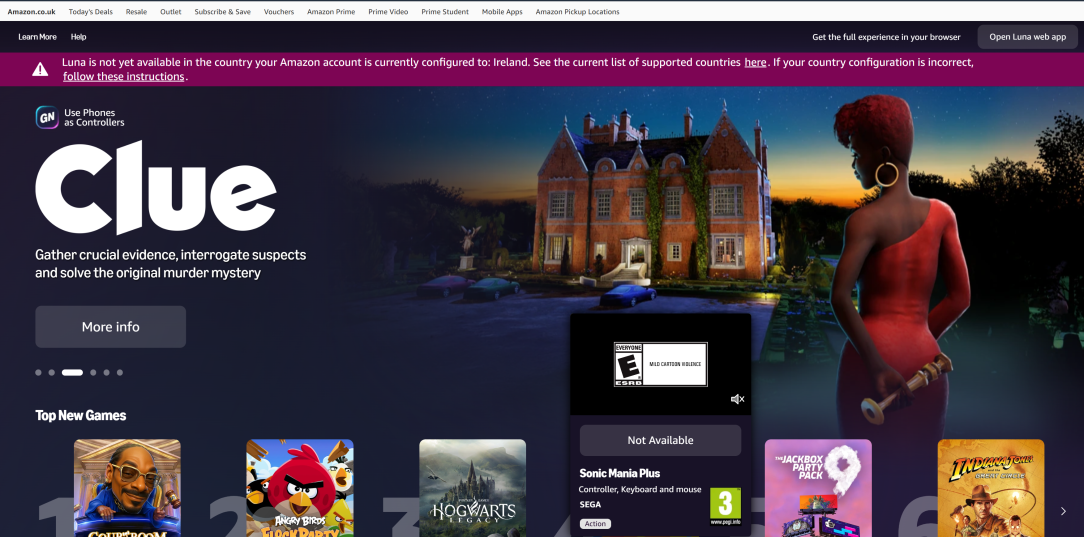
Task: Click Open Luna web app button
Action: (x=1027, y=37)
